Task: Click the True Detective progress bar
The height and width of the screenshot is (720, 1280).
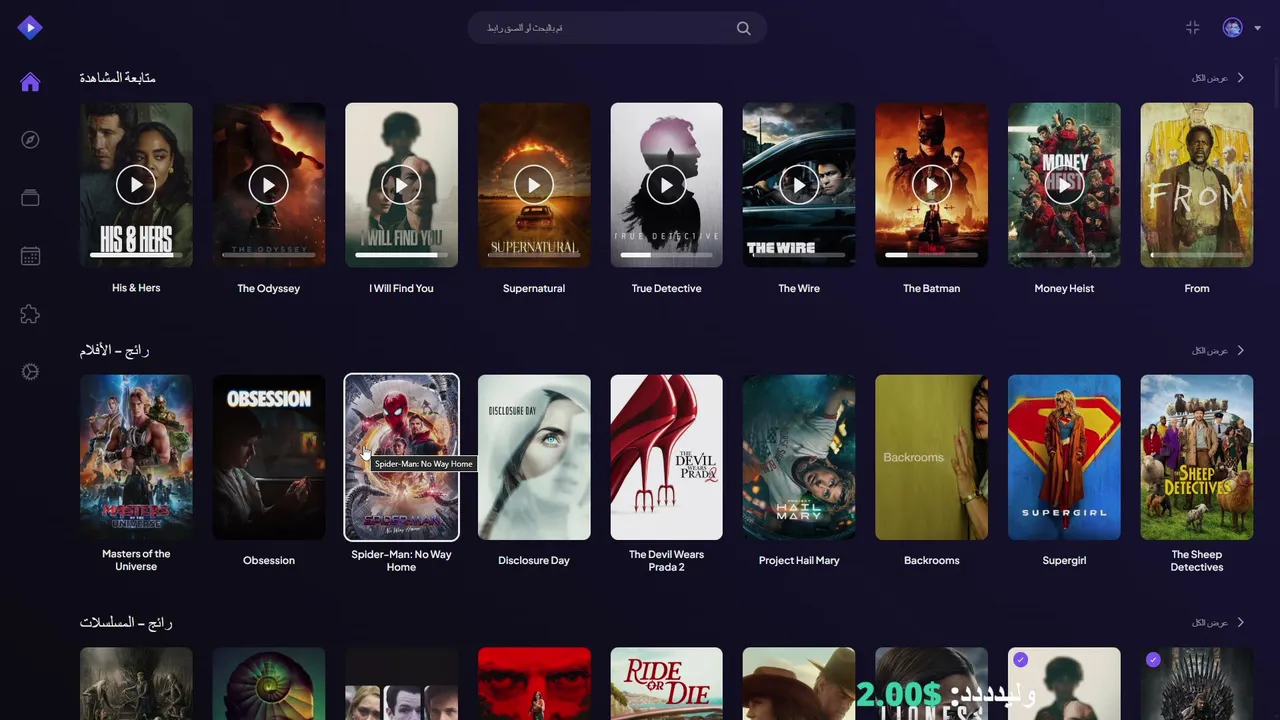Action: click(x=666, y=255)
